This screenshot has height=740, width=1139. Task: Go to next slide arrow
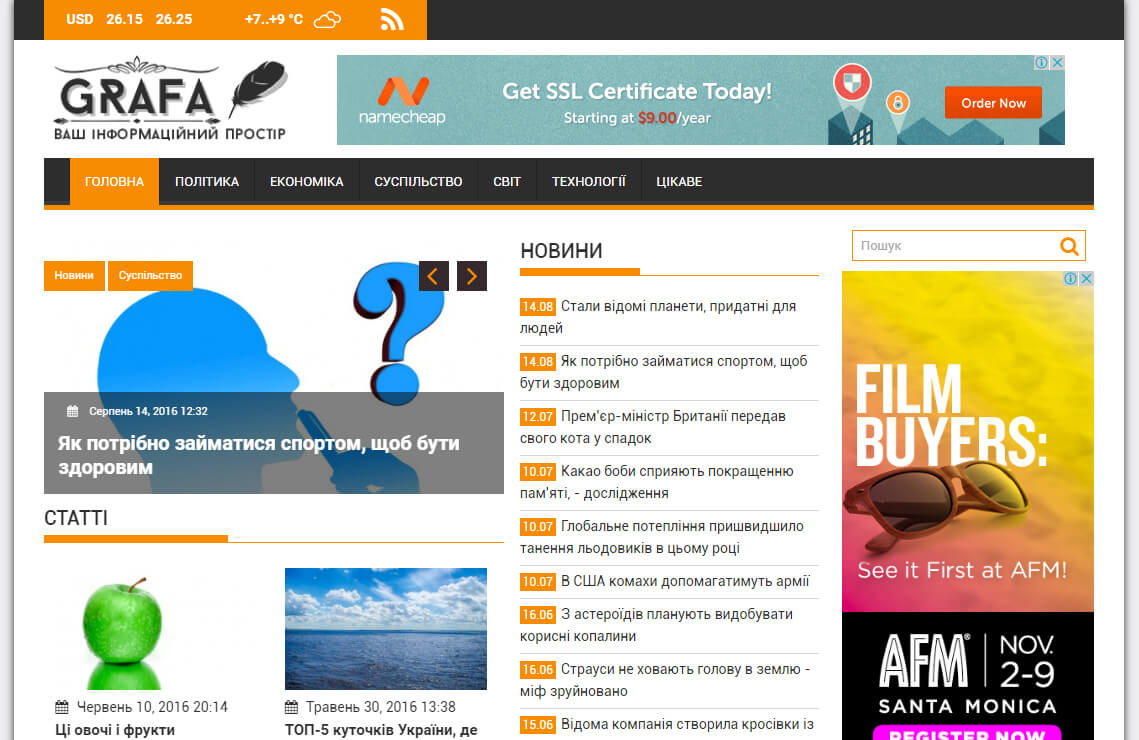pyautogui.click(x=471, y=276)
